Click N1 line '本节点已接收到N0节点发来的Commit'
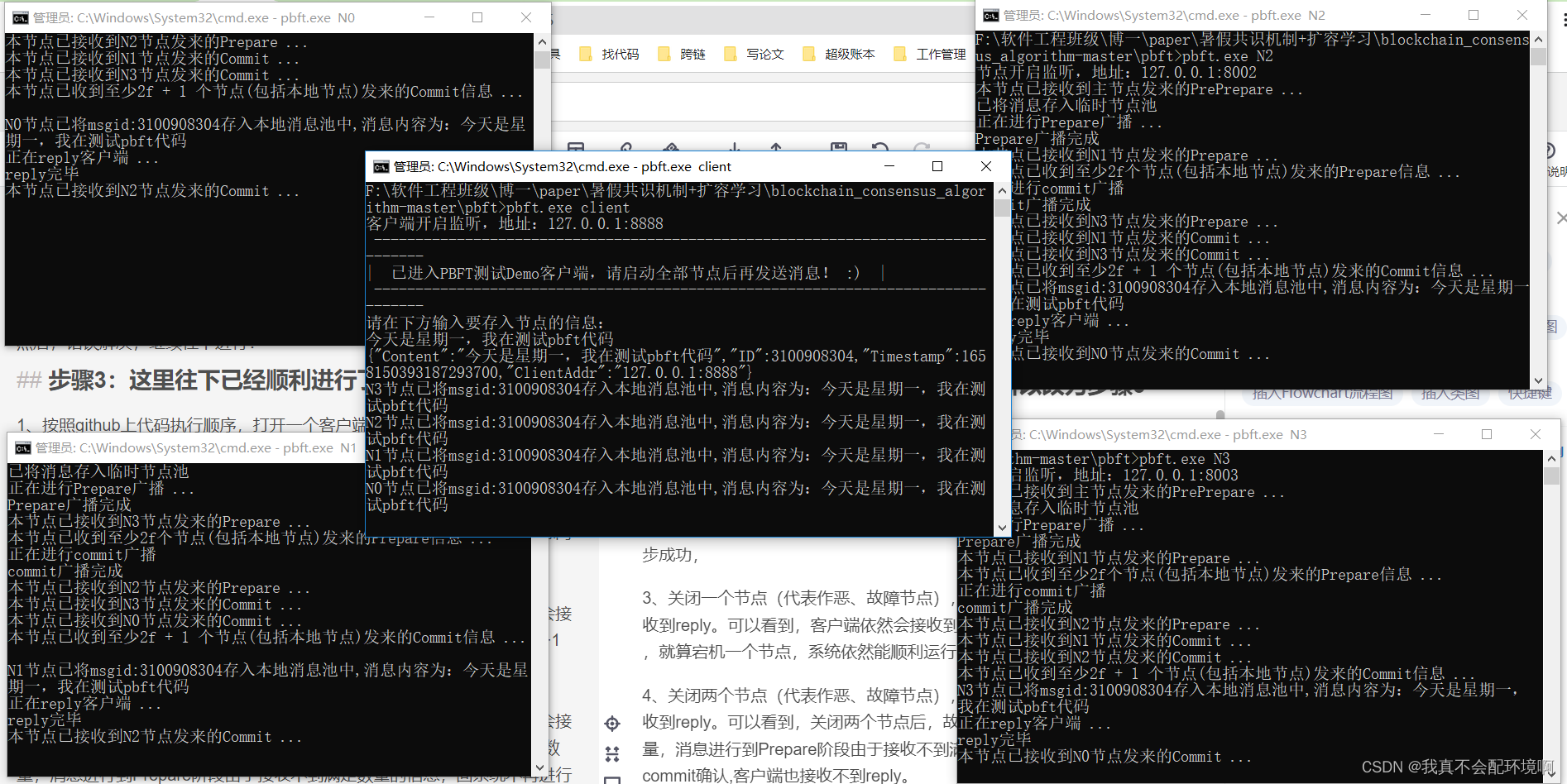1567x784 pixels. (x=155, y=621)
